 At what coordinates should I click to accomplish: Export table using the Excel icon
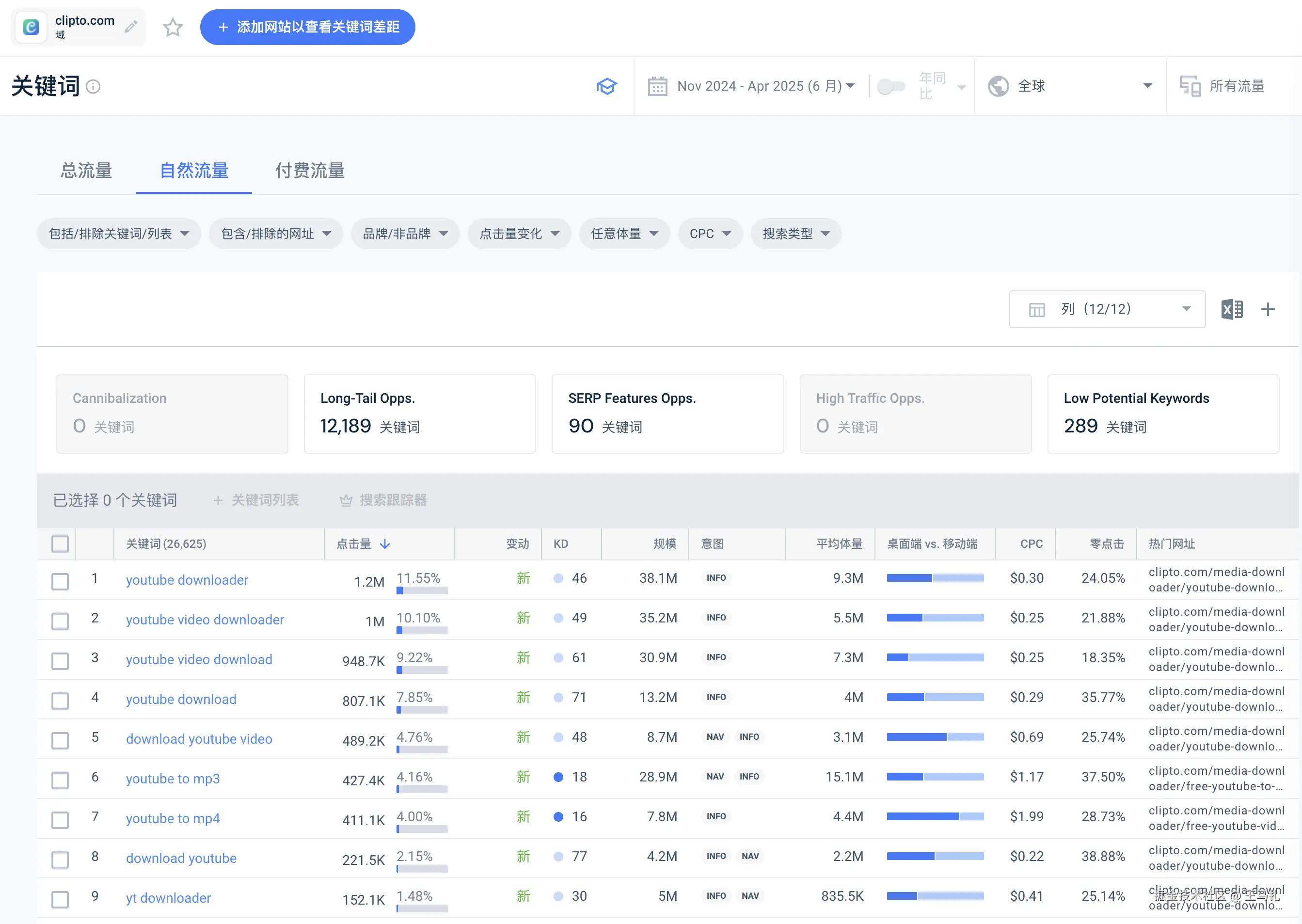point(1231,309)
